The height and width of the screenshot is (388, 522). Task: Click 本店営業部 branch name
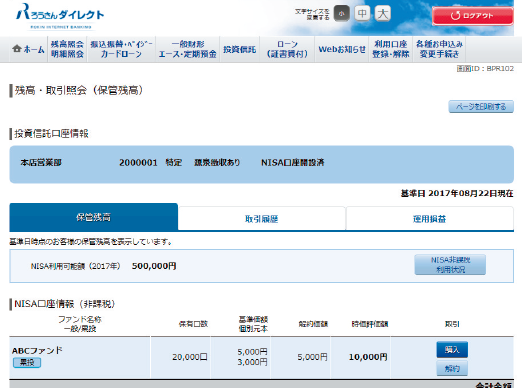point(41,163)
